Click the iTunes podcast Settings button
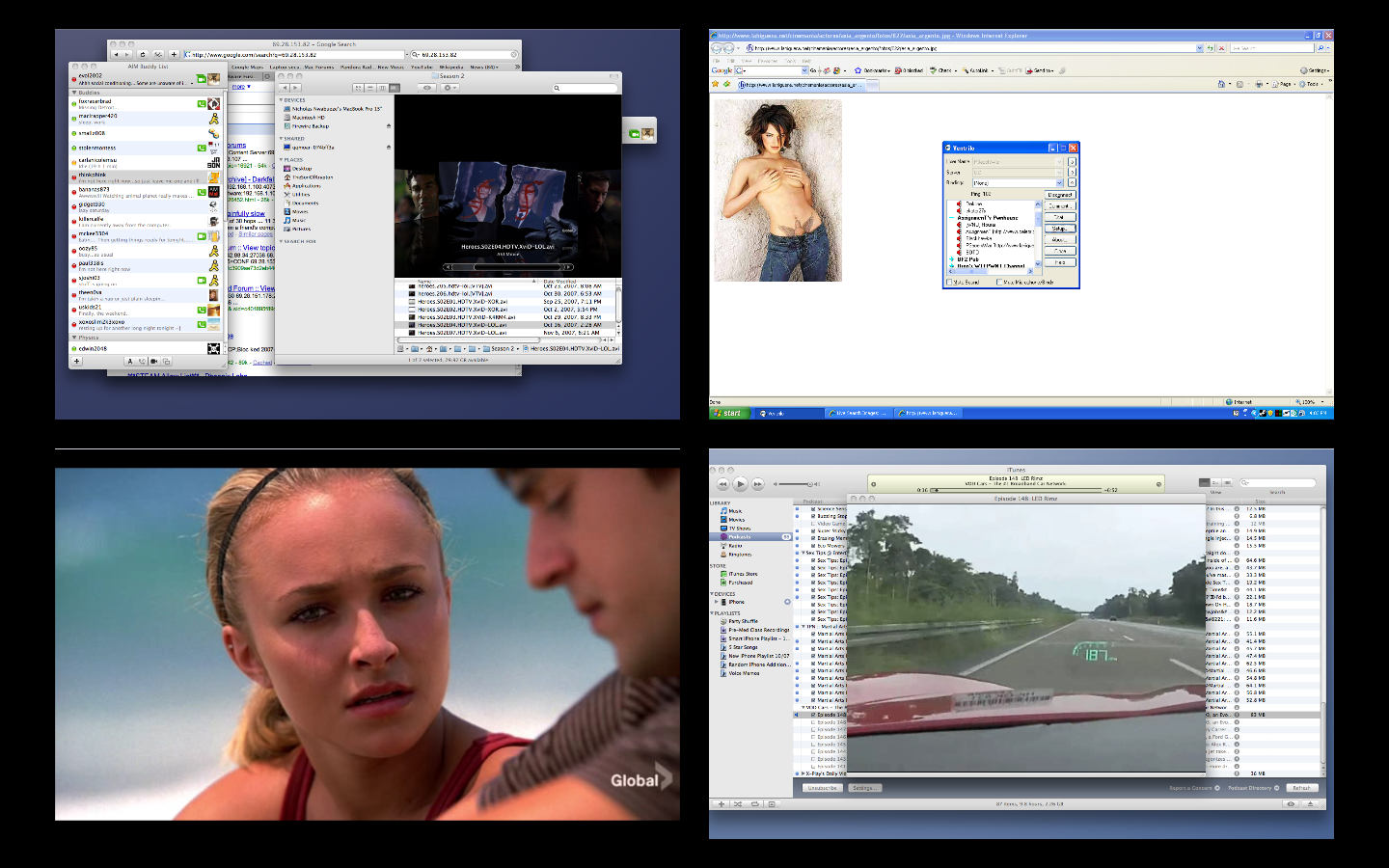This screenshot has width=1389, height=868. coord(863,788)
